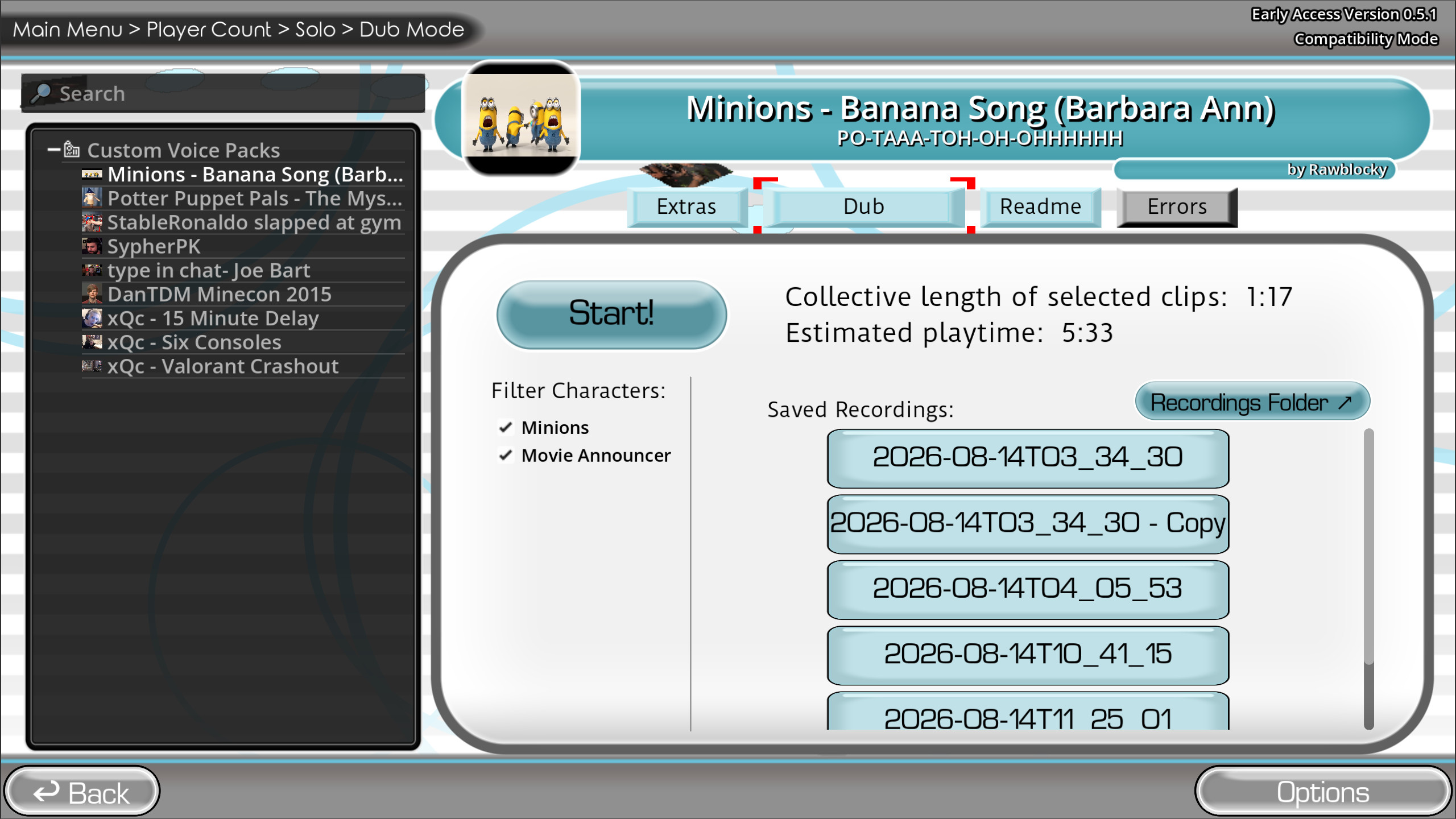Select the Dub tab

863,206
